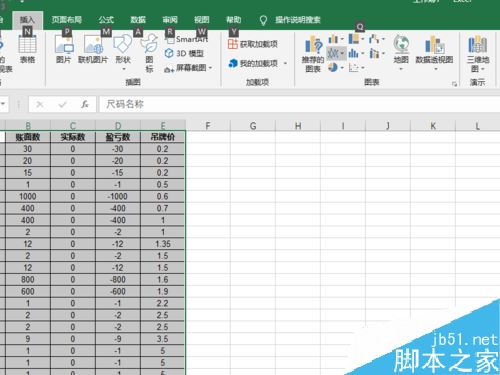
Task: Choose 联机图片 online pictures
Action: coord(93,50)
